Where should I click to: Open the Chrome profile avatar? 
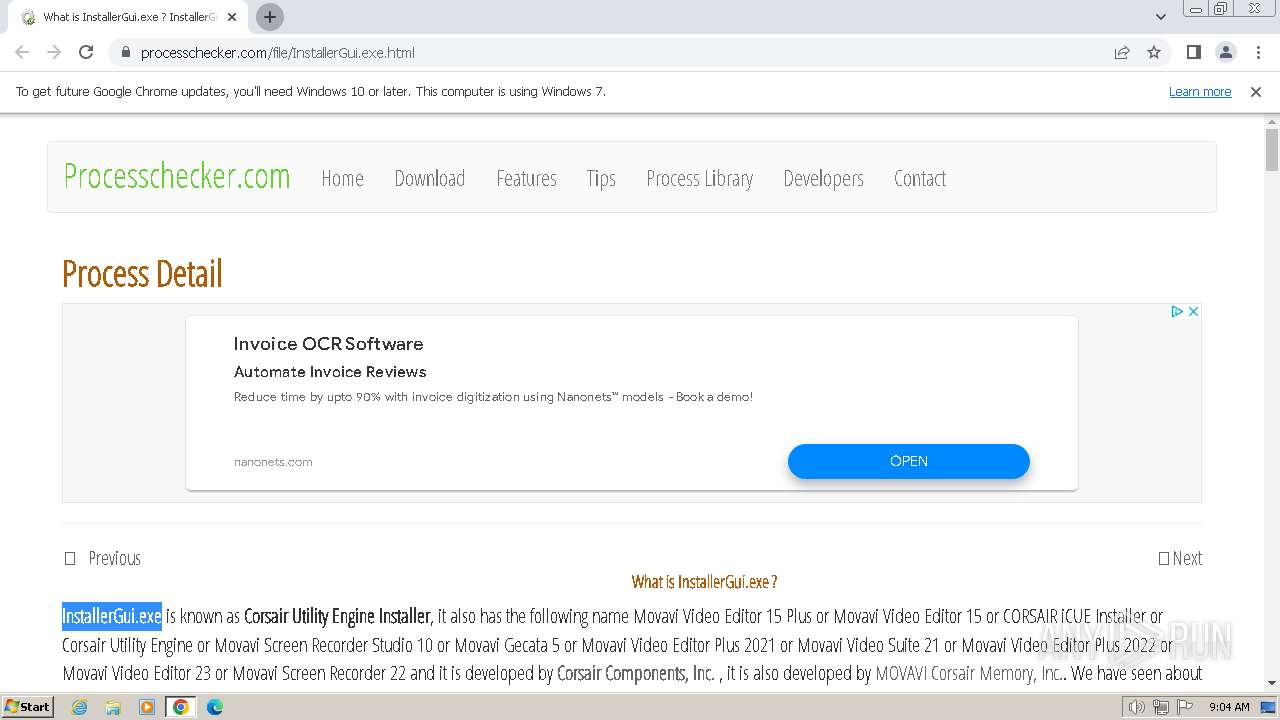(1225, 52)
